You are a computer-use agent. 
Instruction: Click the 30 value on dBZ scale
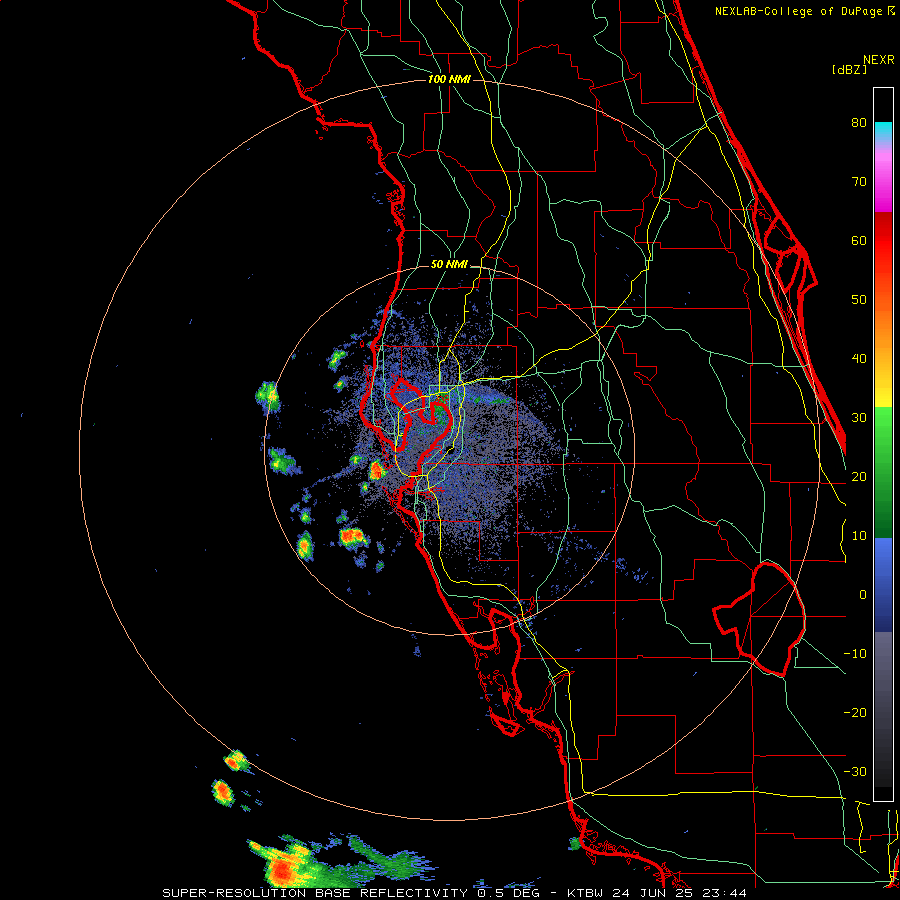(x=859, y=418)
